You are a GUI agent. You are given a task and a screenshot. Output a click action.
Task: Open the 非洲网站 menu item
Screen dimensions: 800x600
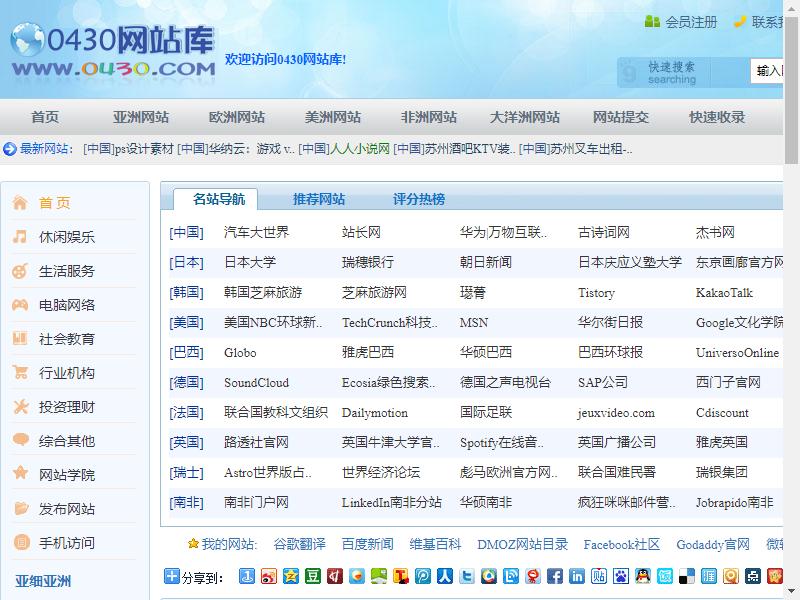pos(429,117)
